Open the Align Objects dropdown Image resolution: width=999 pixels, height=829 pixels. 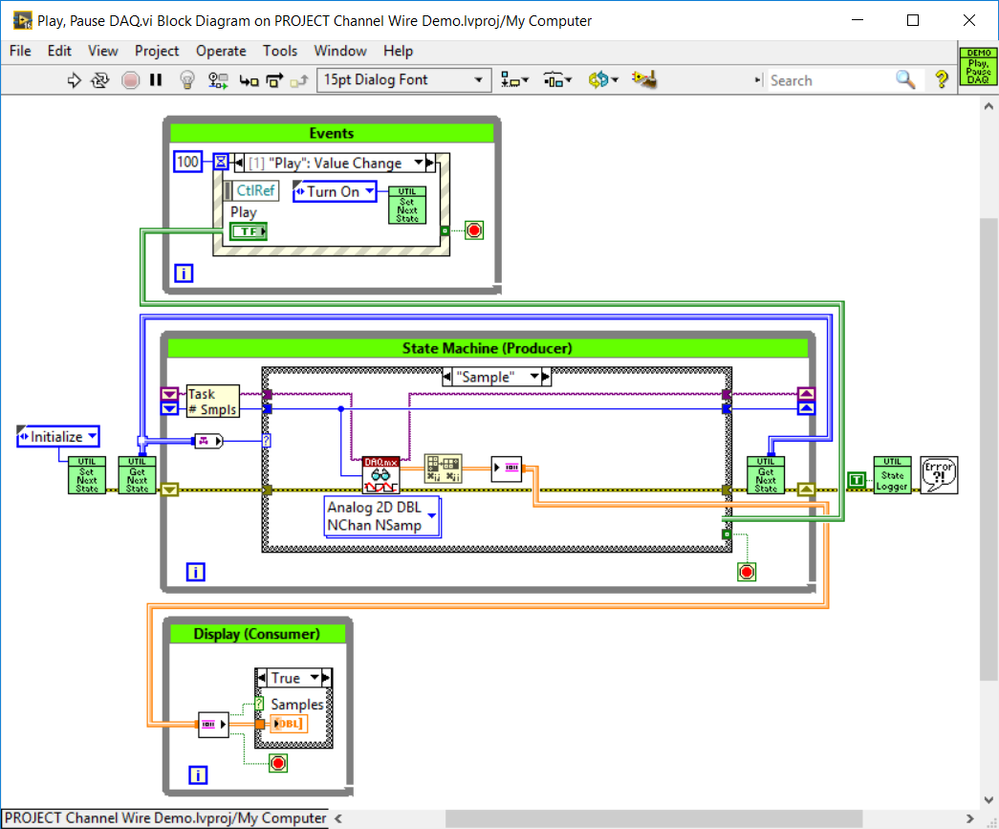coord(515,80)
